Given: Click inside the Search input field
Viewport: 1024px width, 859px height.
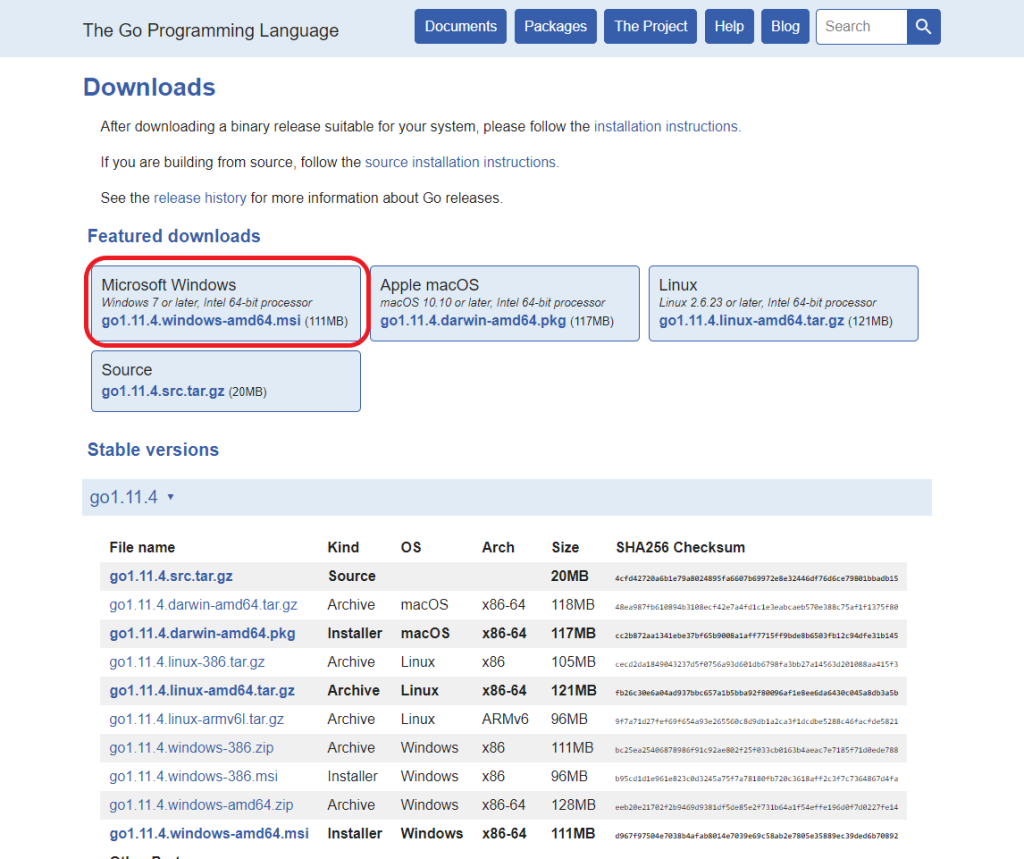Looking at the screenshot, I should pyautogui.click(x=861, y=27).
